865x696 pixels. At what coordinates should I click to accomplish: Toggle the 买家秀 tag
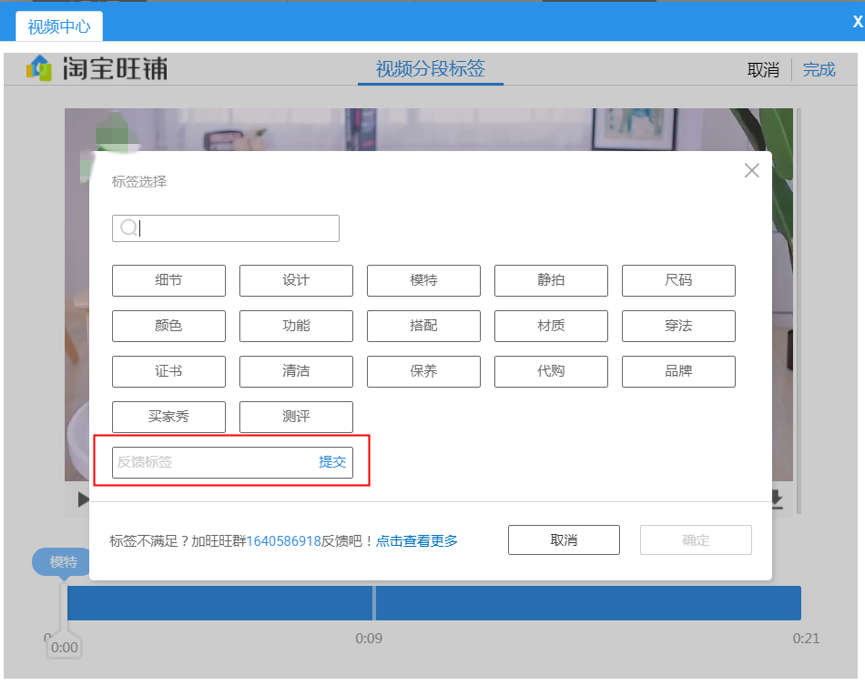point(168,417)
